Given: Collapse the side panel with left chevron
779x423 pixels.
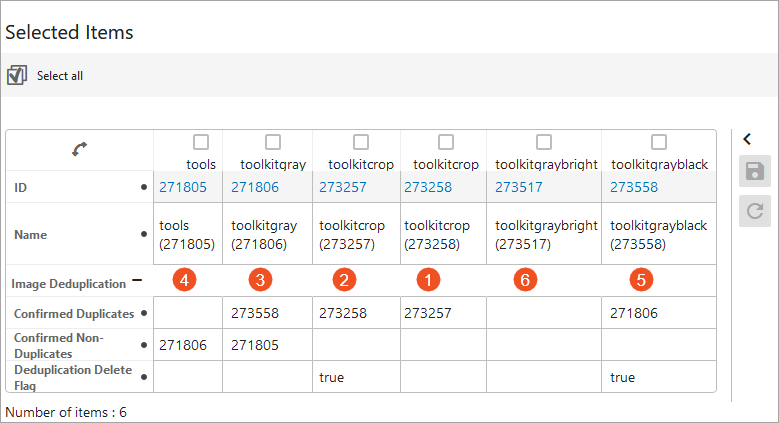Looking at the screenshot, I should tap(746, 139).
